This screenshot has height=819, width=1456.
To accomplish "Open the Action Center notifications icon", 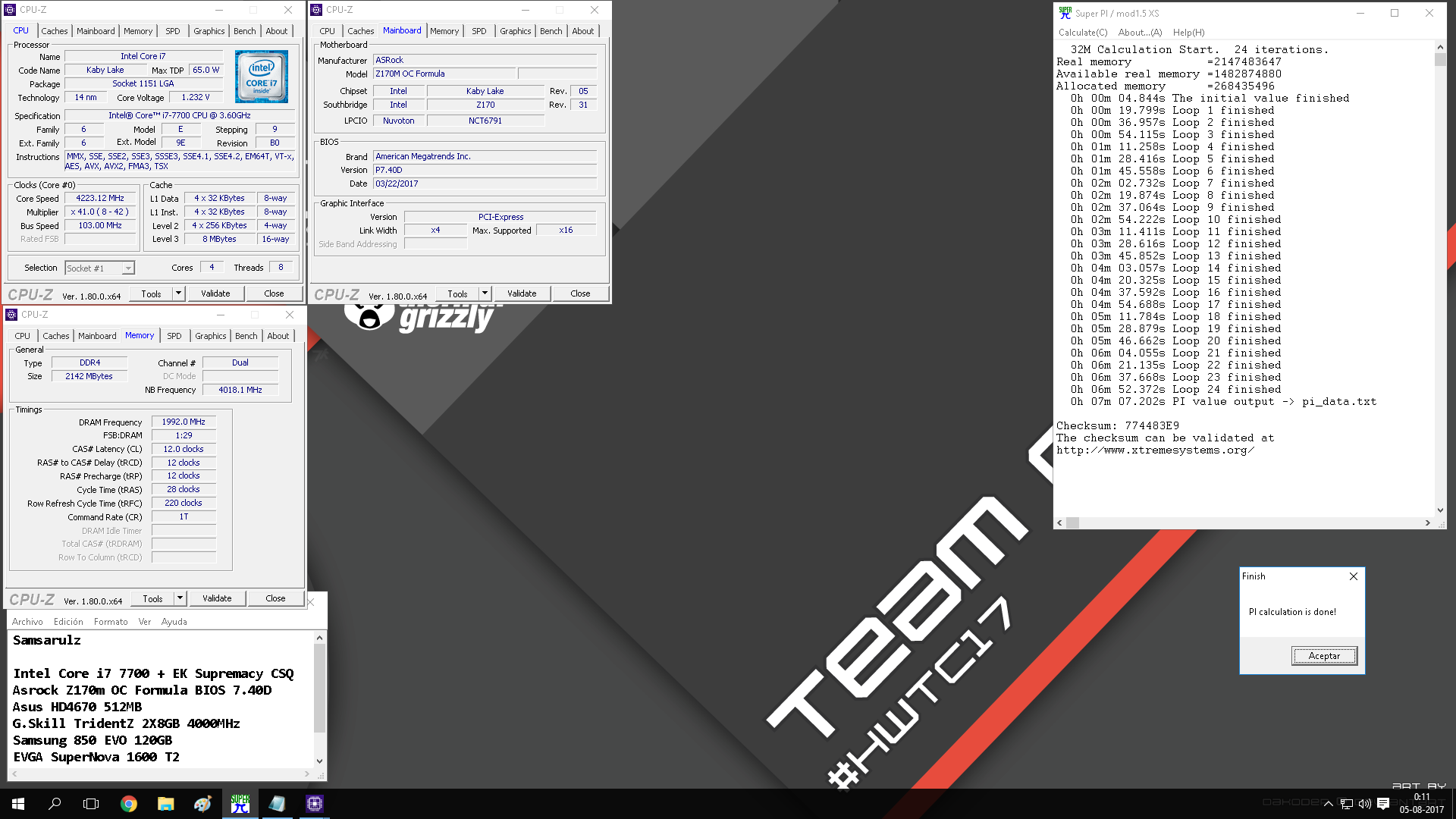I will [1383, 804].
